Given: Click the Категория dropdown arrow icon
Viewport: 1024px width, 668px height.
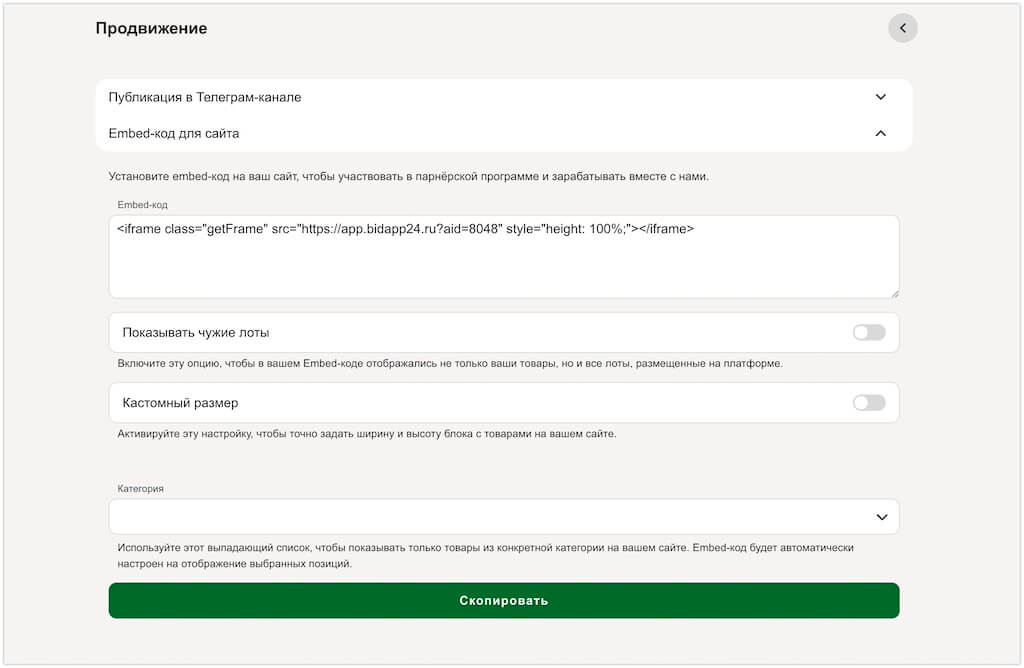Looking at the screenshot, I should [x=881, y=517].
